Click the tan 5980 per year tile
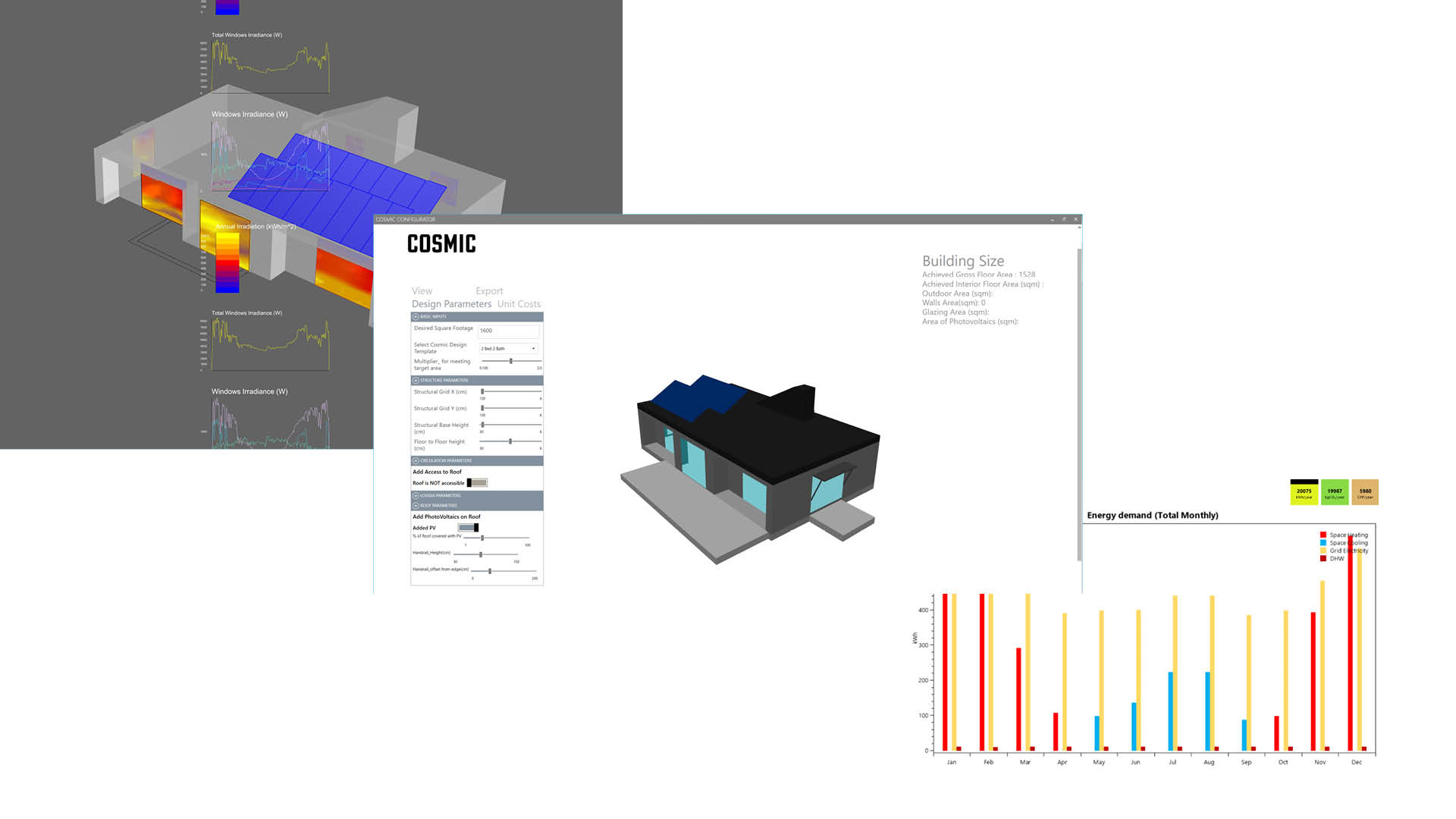Screen dimensions: 1456x819 (1365, 492)
